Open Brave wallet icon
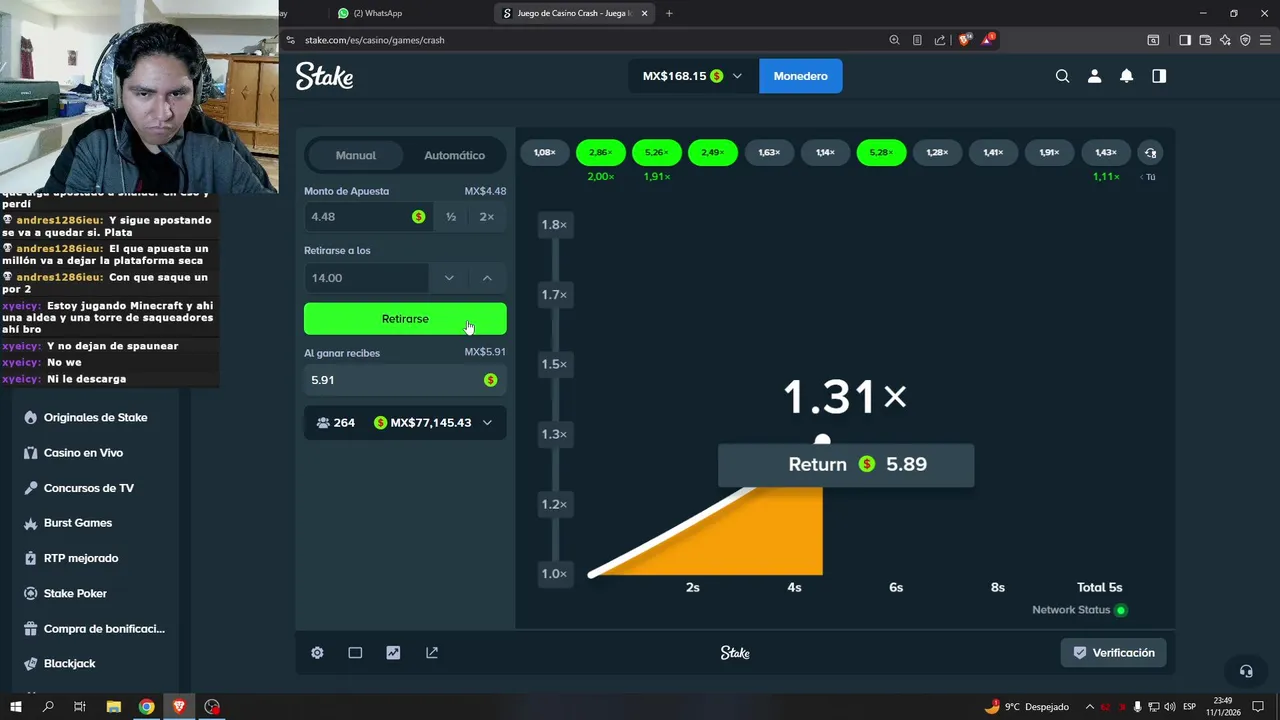This screenshot has height=720, width=1280. click(1205, 40)
